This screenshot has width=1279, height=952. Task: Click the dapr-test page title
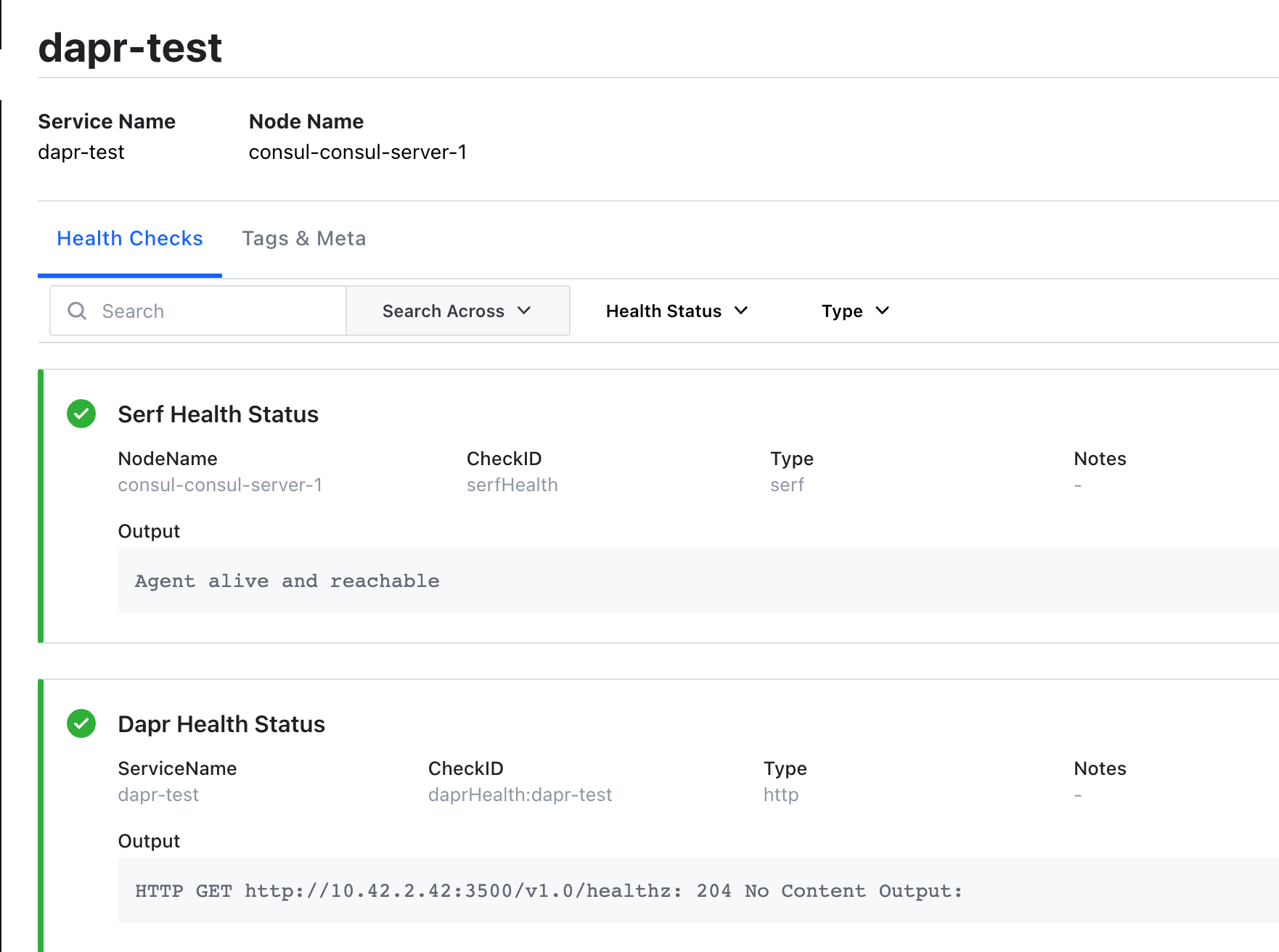(131, 48)
